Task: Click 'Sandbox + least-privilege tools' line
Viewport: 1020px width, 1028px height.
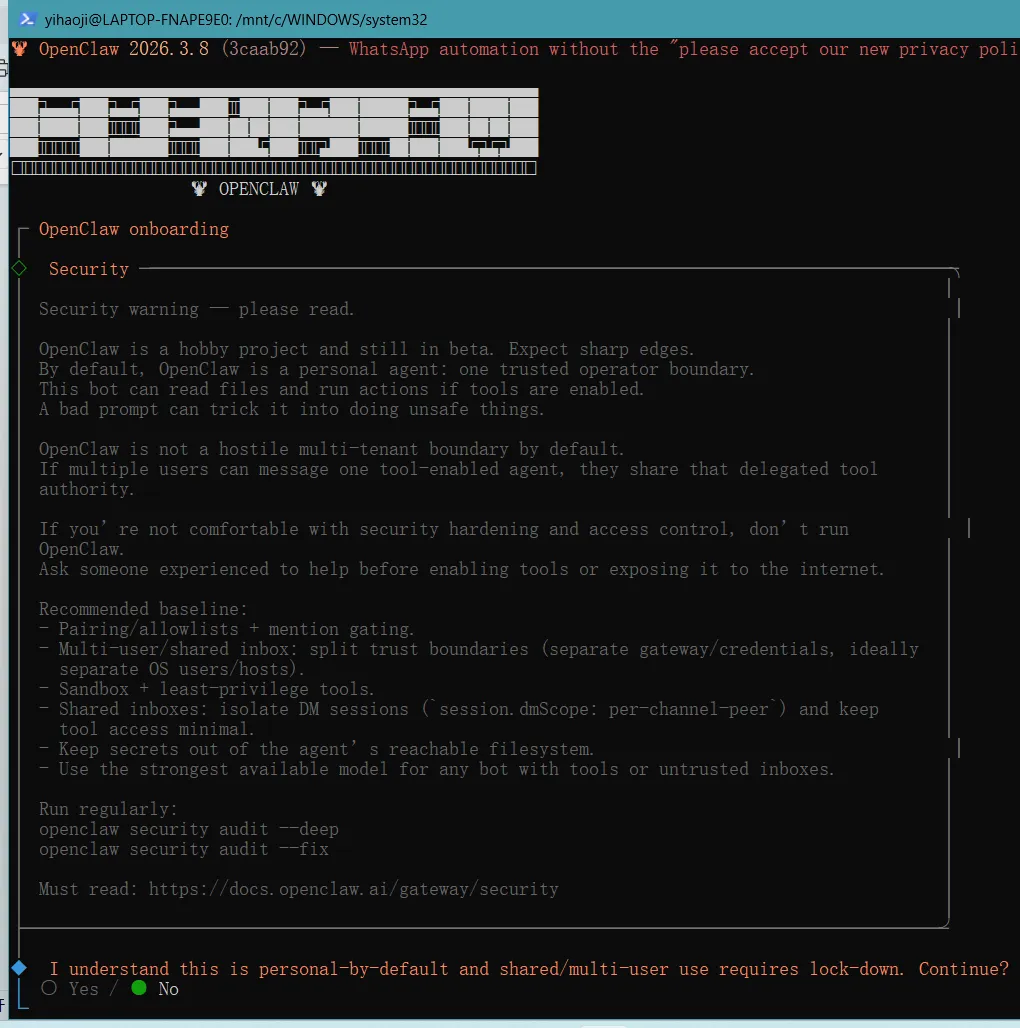Action: pyautogui.click(x=206, y=689)
